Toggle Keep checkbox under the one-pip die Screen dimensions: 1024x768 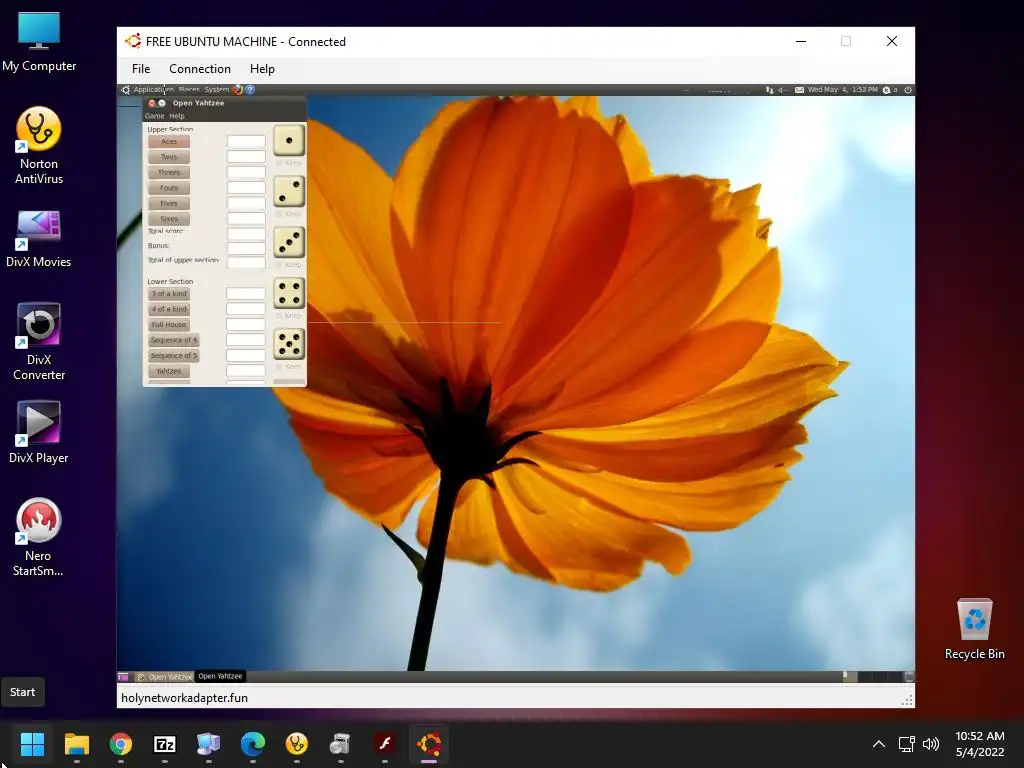(x=279, y=163)
